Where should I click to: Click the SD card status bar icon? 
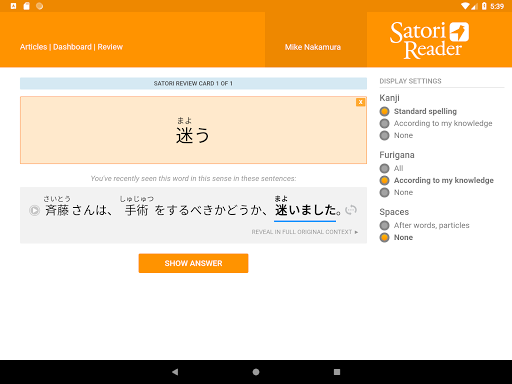[26, 6]
